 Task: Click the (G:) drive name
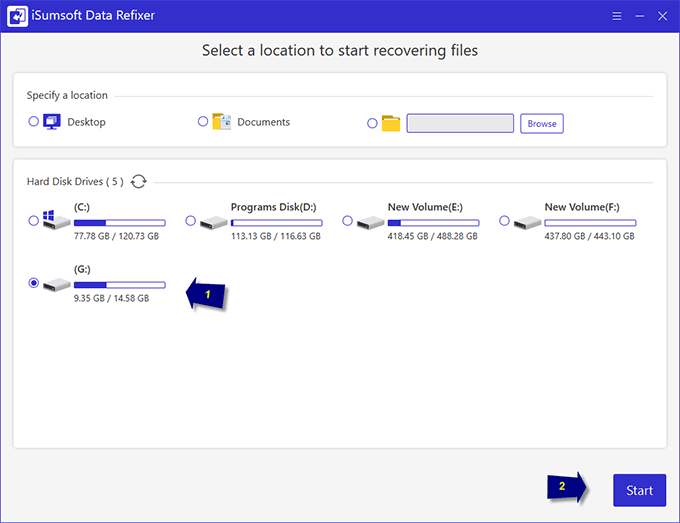pyautogui.click(x=82, y=269)
